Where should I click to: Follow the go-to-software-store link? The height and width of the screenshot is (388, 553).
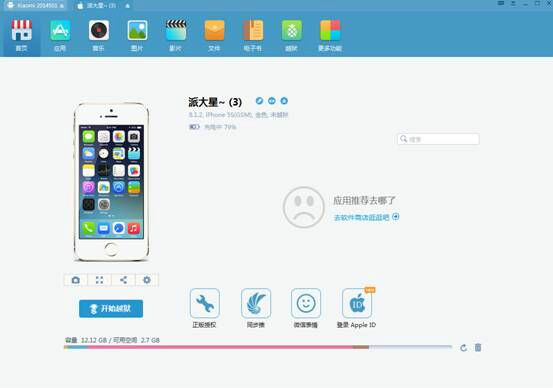pos(361,217)
